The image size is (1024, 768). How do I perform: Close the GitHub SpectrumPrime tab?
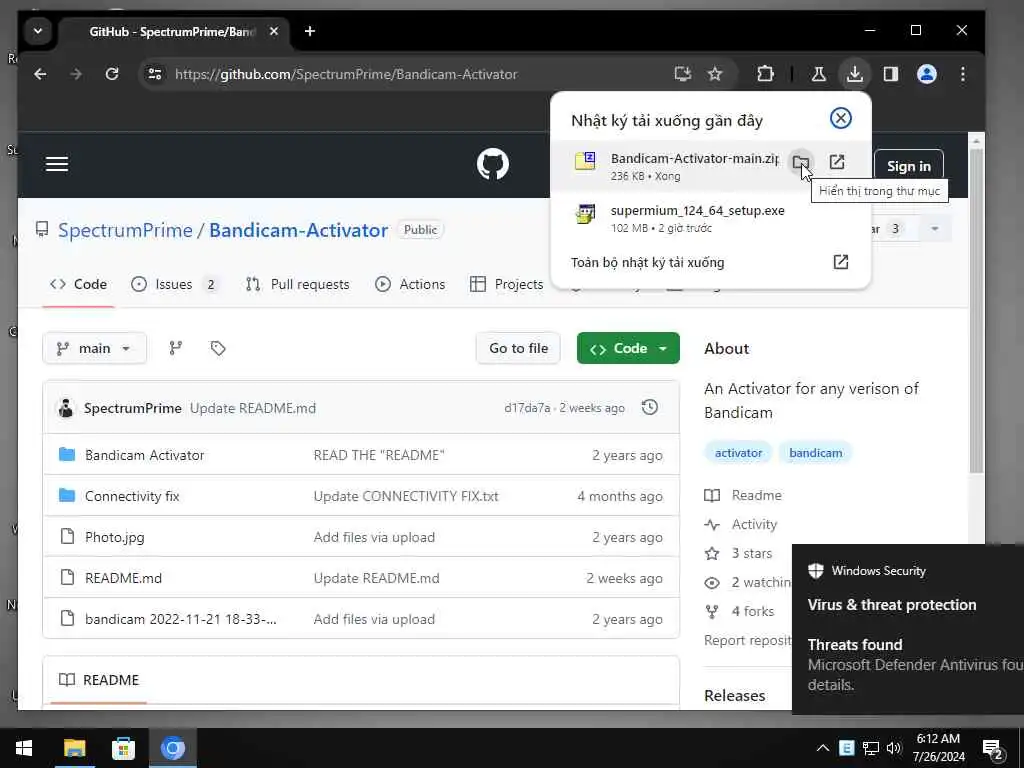coord(274,31)
